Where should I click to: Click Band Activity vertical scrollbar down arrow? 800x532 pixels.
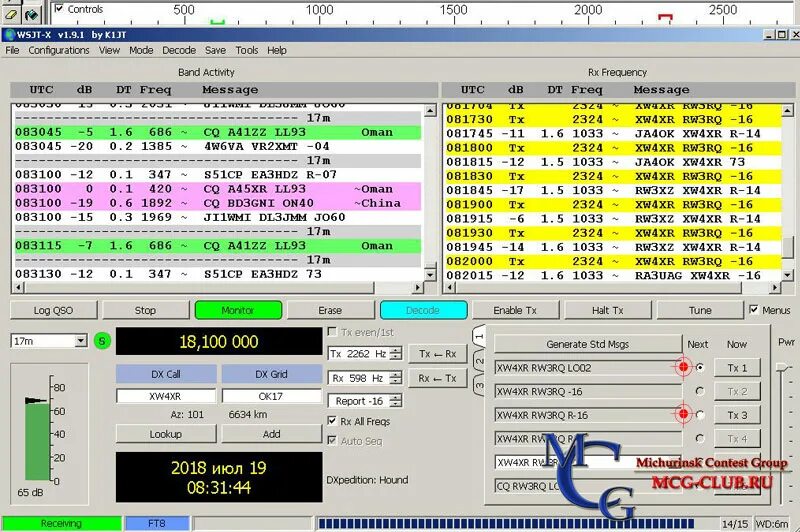pos(430,274)
